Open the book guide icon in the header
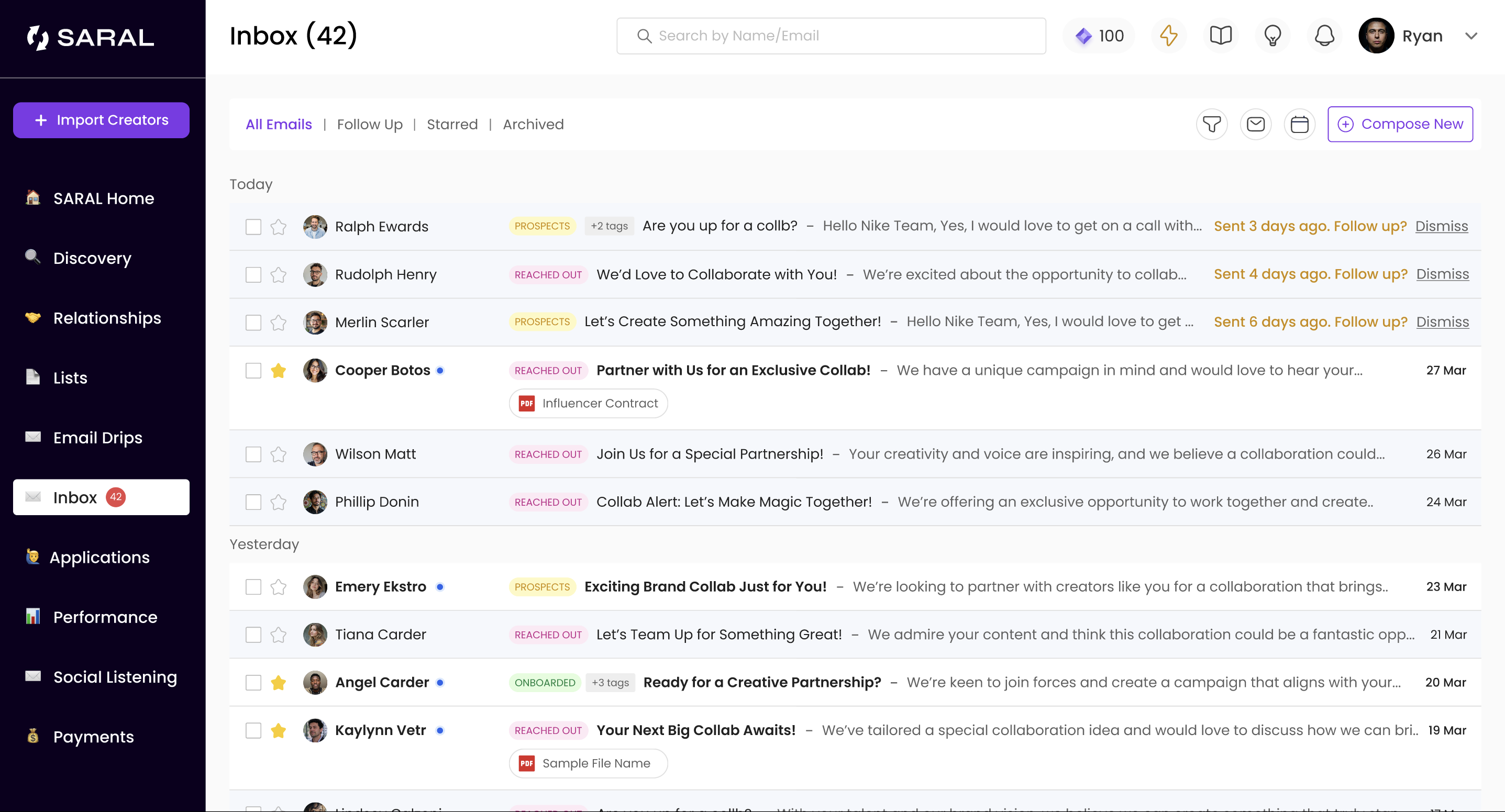The height and width of the screenshot is (812, 1505). click(x=1221, y=36)
